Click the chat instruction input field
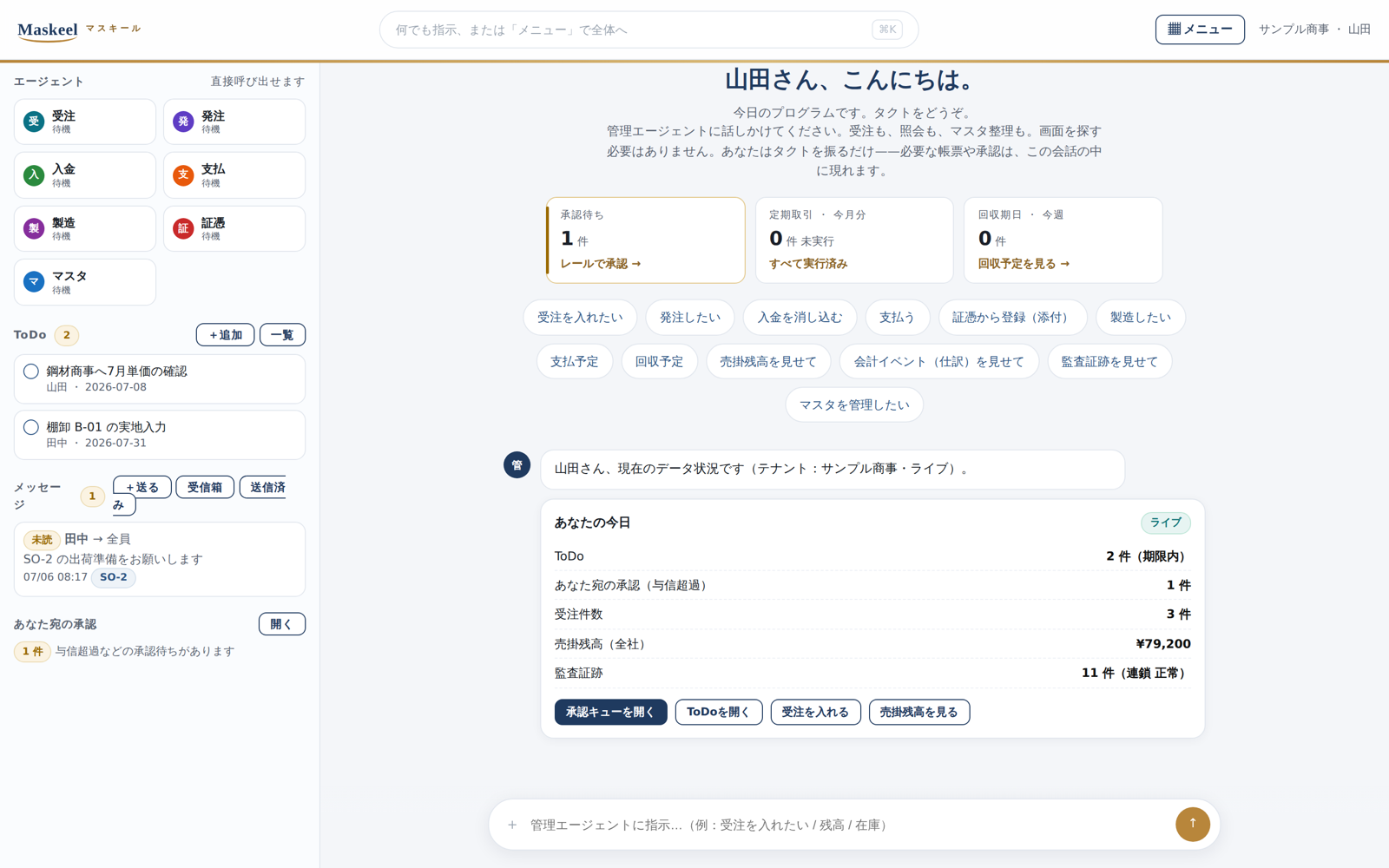 (x=846, y=825)
